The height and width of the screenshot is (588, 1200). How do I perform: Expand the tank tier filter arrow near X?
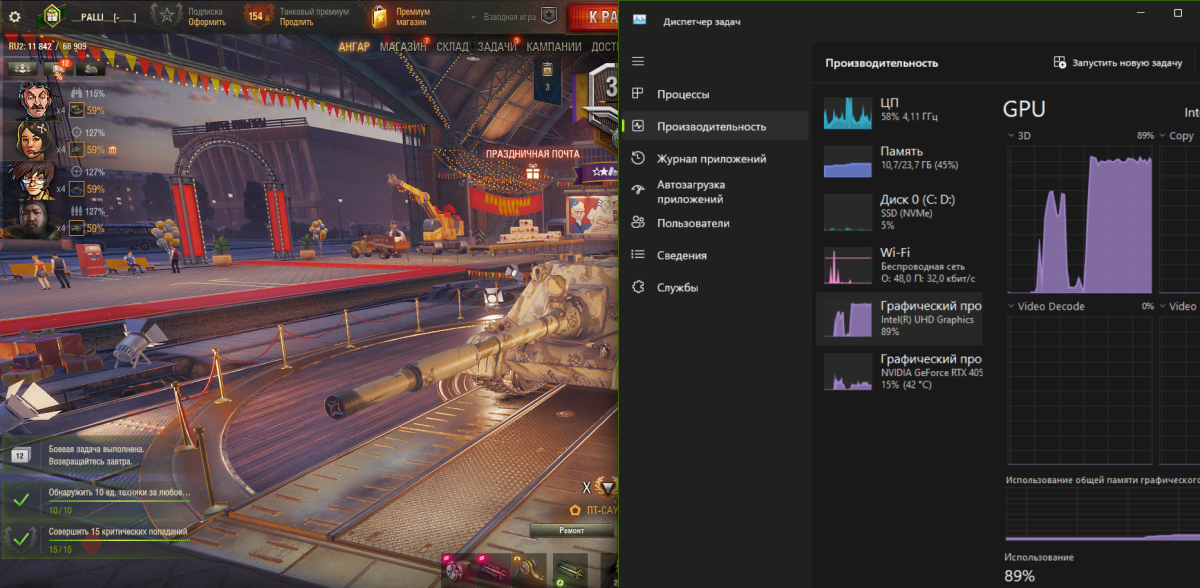[x=606, y=487]
